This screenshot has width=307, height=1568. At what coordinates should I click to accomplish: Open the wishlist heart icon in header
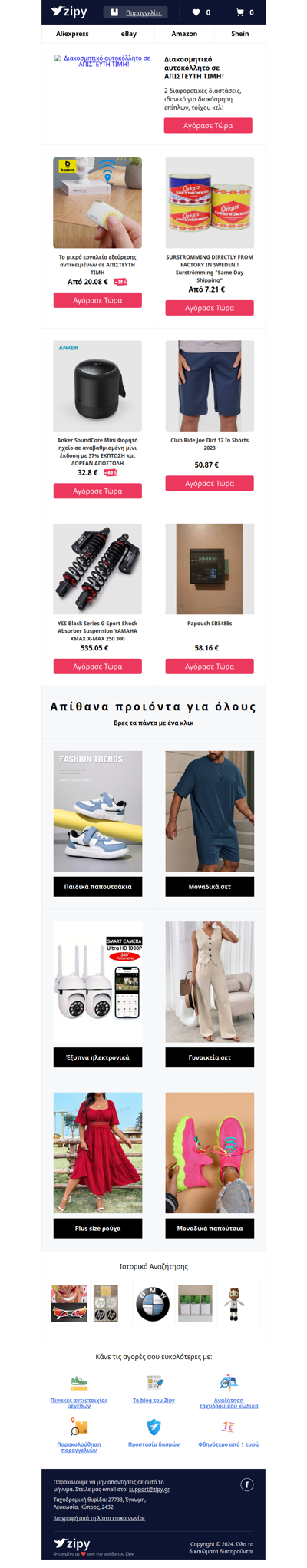point(196,12)
